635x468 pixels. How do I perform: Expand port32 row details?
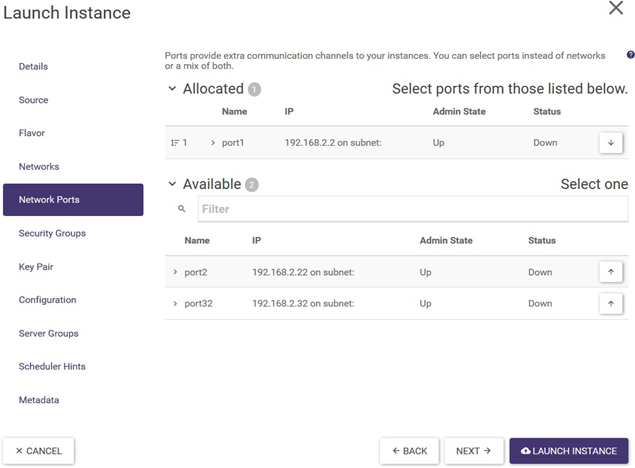[x=175, y=303]
